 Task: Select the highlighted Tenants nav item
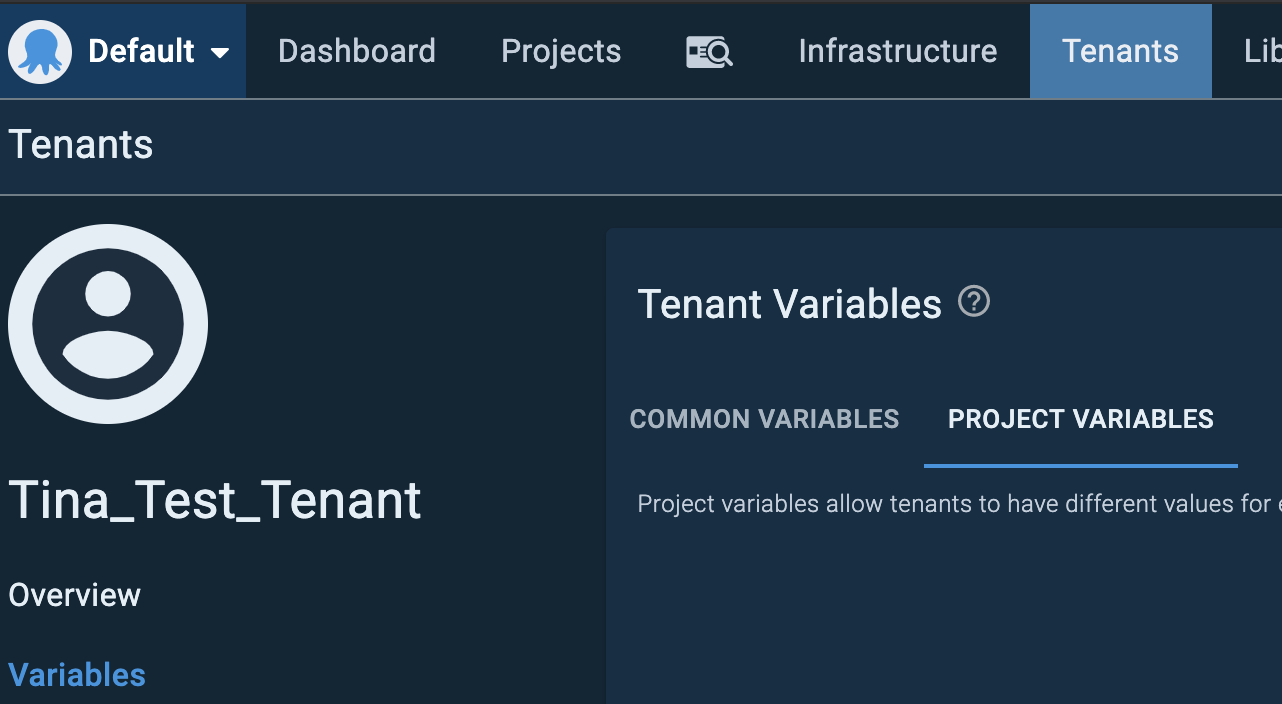[1120, 51]
